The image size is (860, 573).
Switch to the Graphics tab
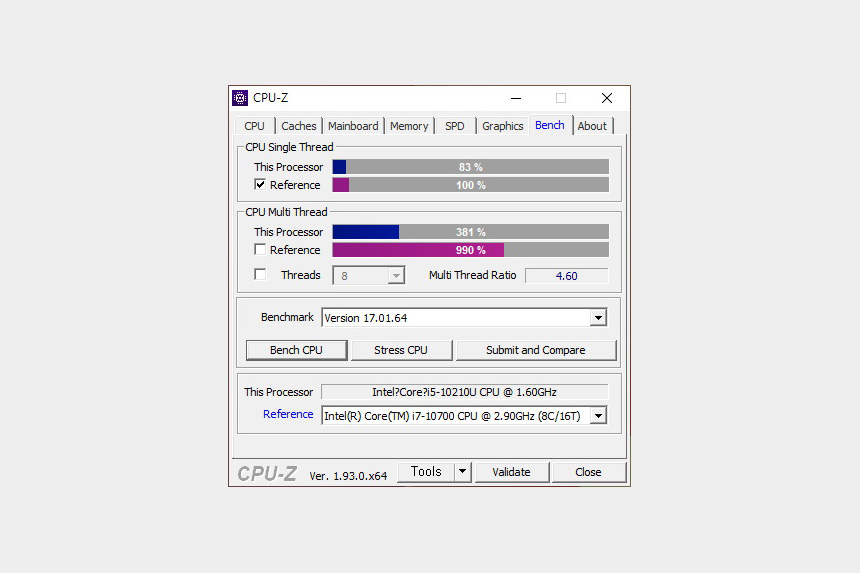[502, 126]
